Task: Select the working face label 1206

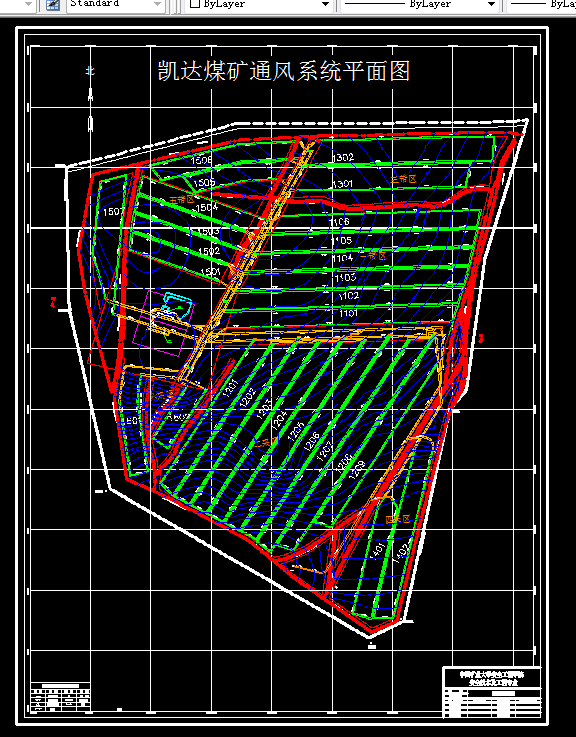Action: click(311, 441)
